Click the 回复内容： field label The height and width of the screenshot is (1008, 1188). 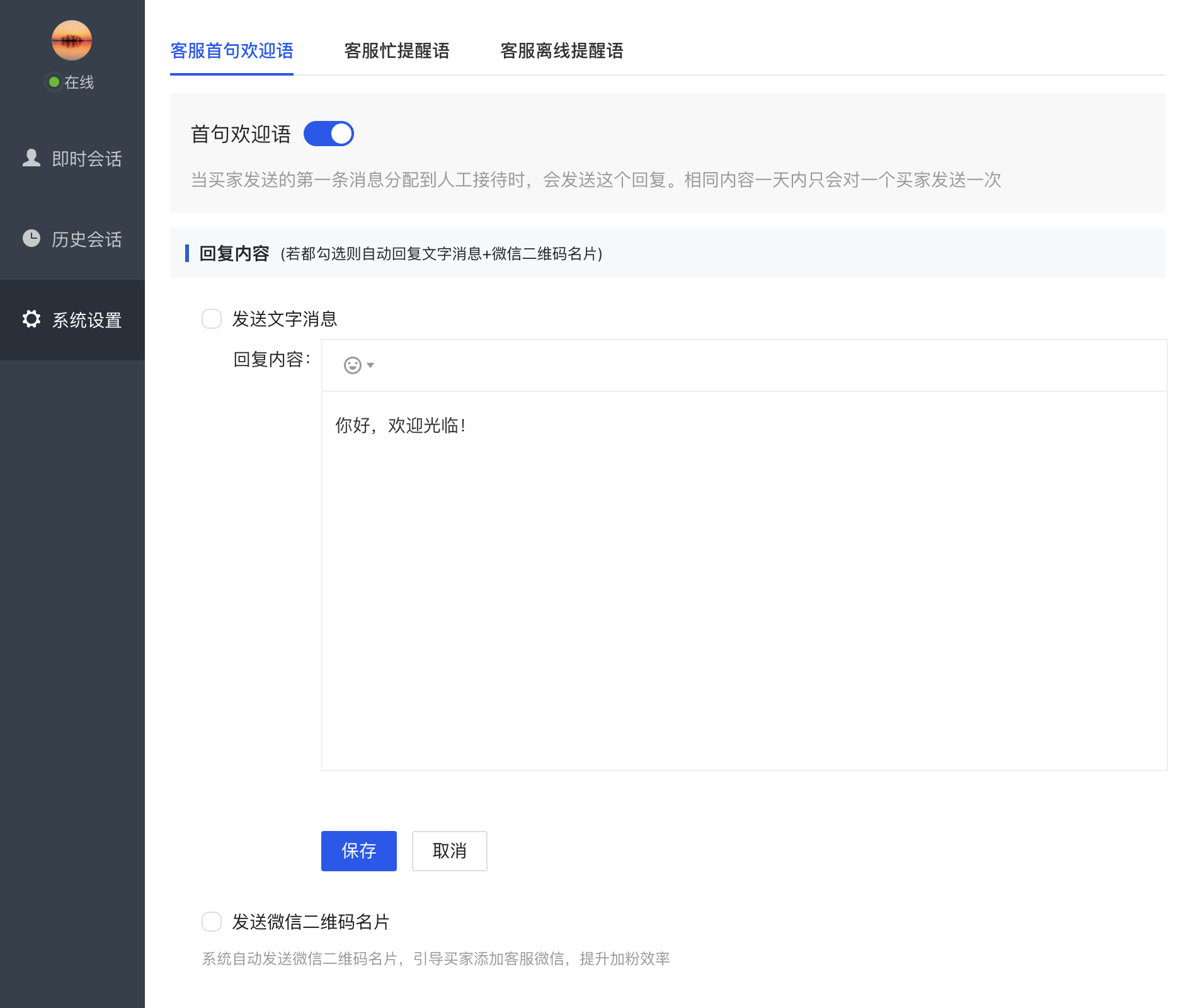coord(272,359)
